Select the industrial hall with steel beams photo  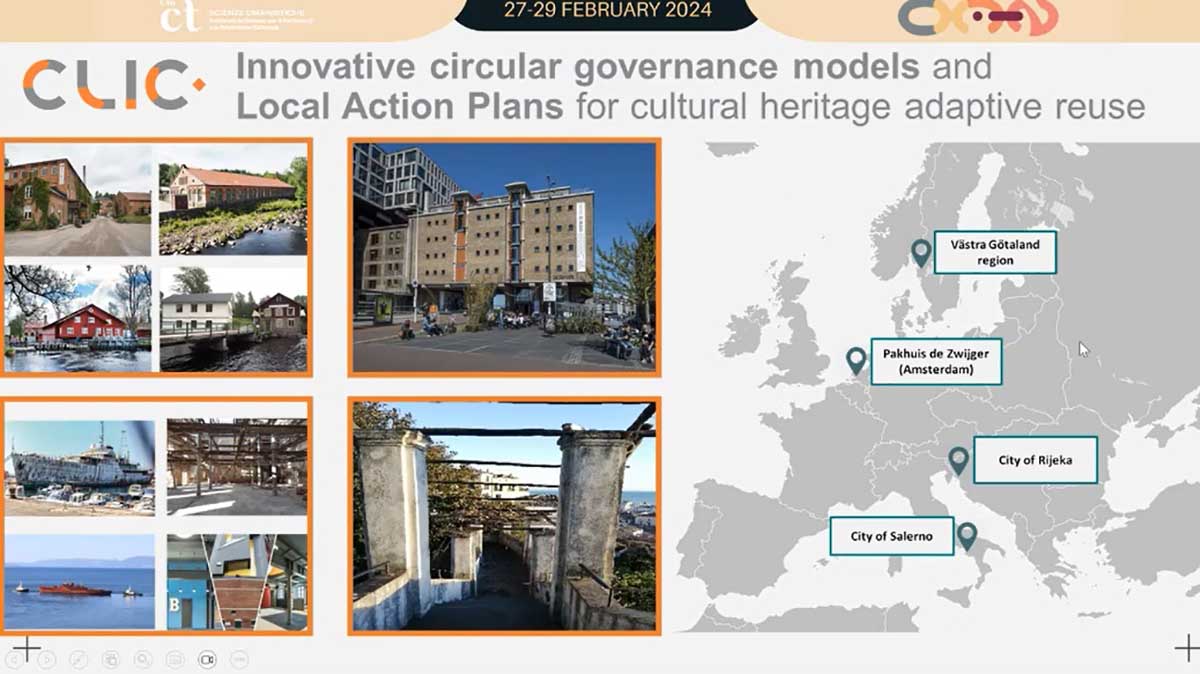click(237, 468)
